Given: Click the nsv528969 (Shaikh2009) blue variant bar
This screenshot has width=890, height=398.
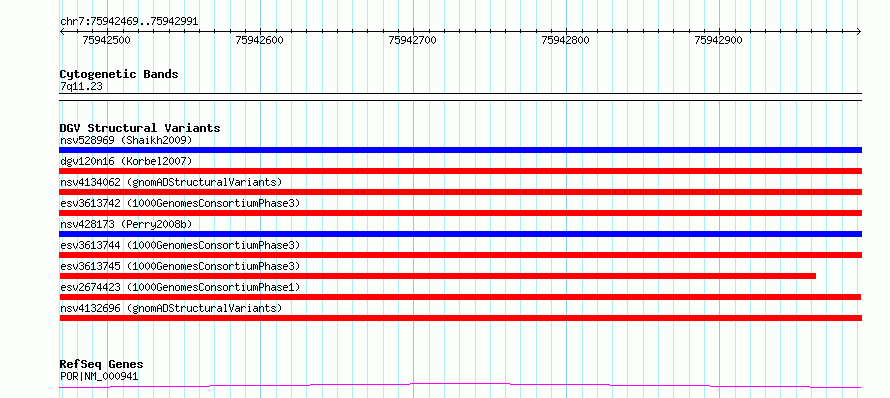Looking at the screenshot, I should coord(460,150).
